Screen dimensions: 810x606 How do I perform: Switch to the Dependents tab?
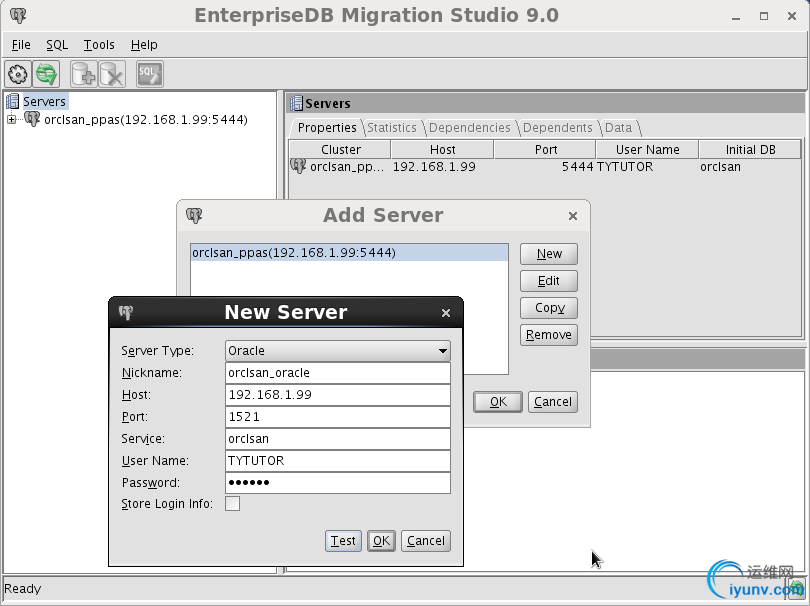[557, 128]
